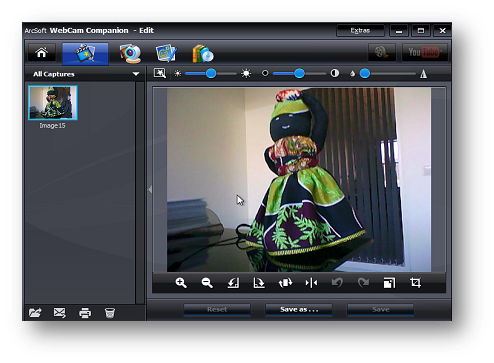Screen dimensions: 494x363
Task: Flip the image with arrows icon
Action: click(x=285, y=283)
